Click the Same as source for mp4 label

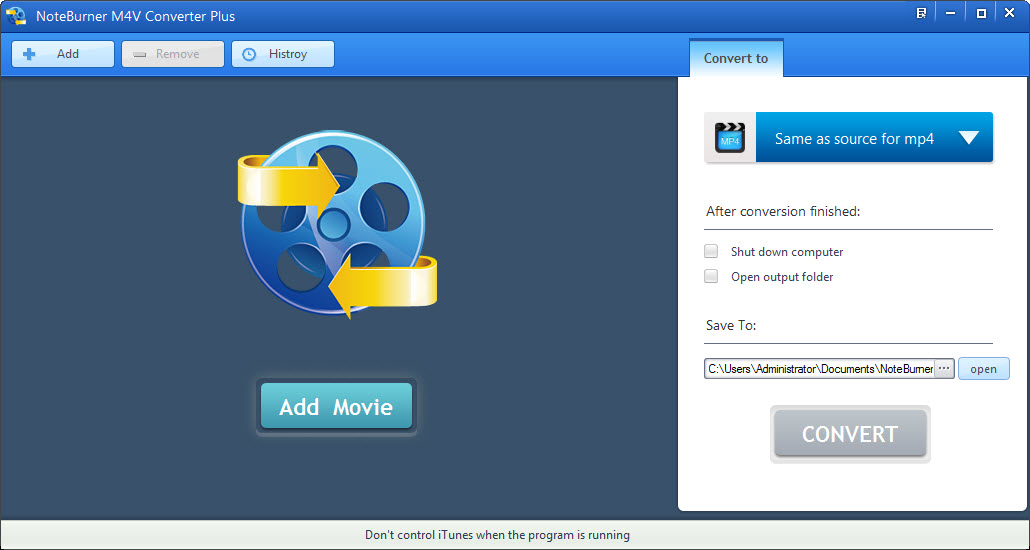tap(854, 139)
